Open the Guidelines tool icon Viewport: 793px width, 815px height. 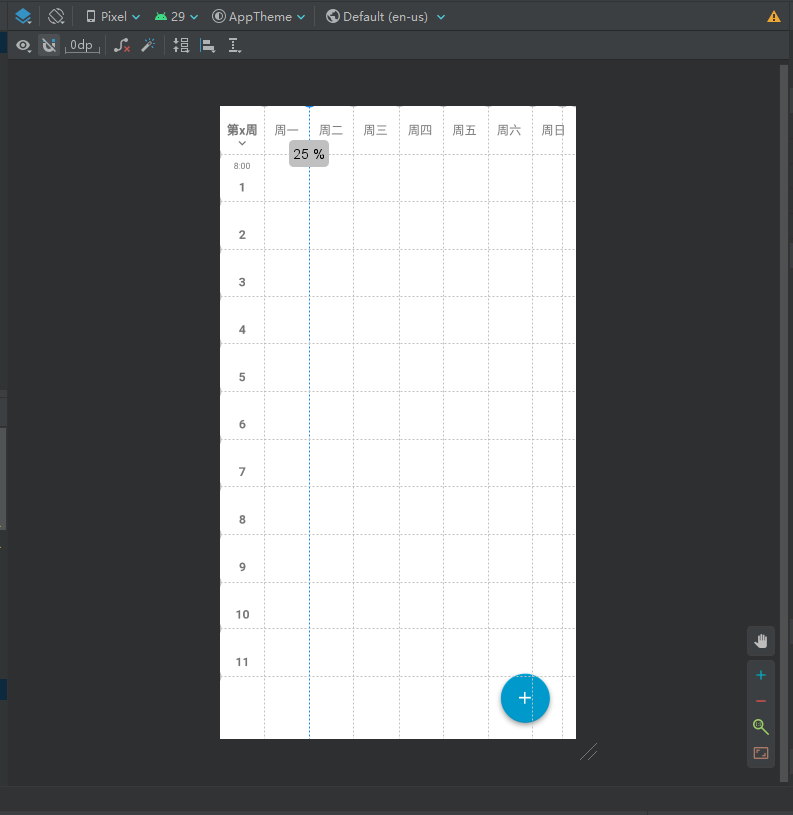(x=234, y=46)
